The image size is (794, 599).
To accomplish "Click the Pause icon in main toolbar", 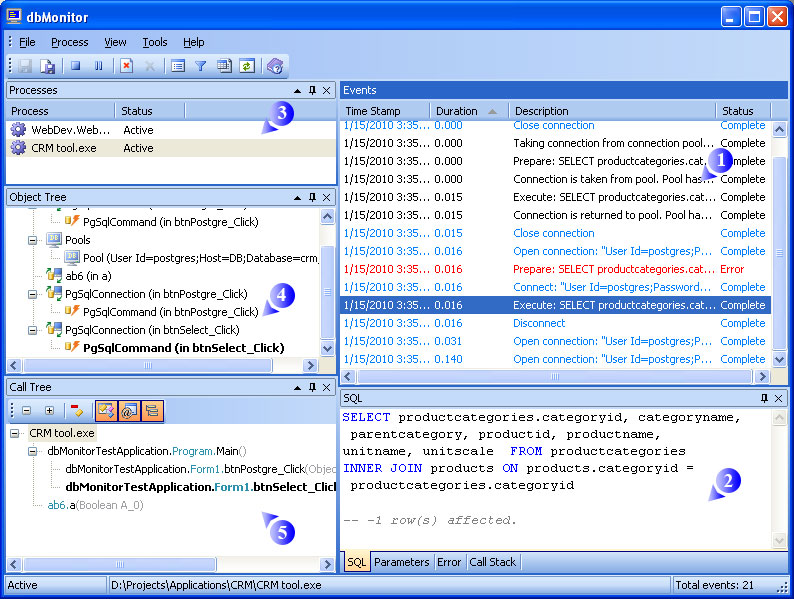I will tap(98, 66).
